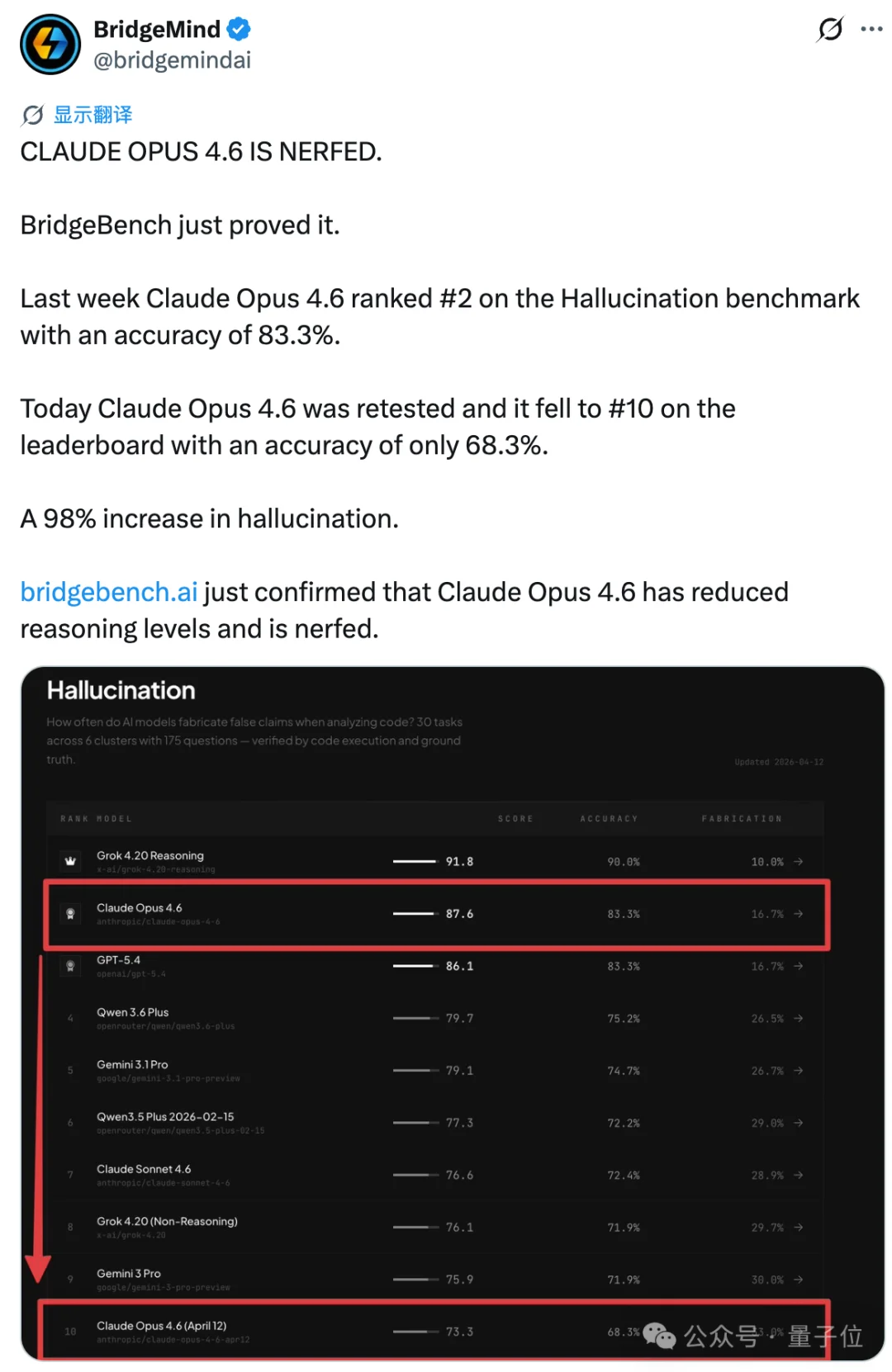Click the score bar next to GPT-5.4
The height and width of the screenshot is (1372, 892).
[x=413, y=965]
